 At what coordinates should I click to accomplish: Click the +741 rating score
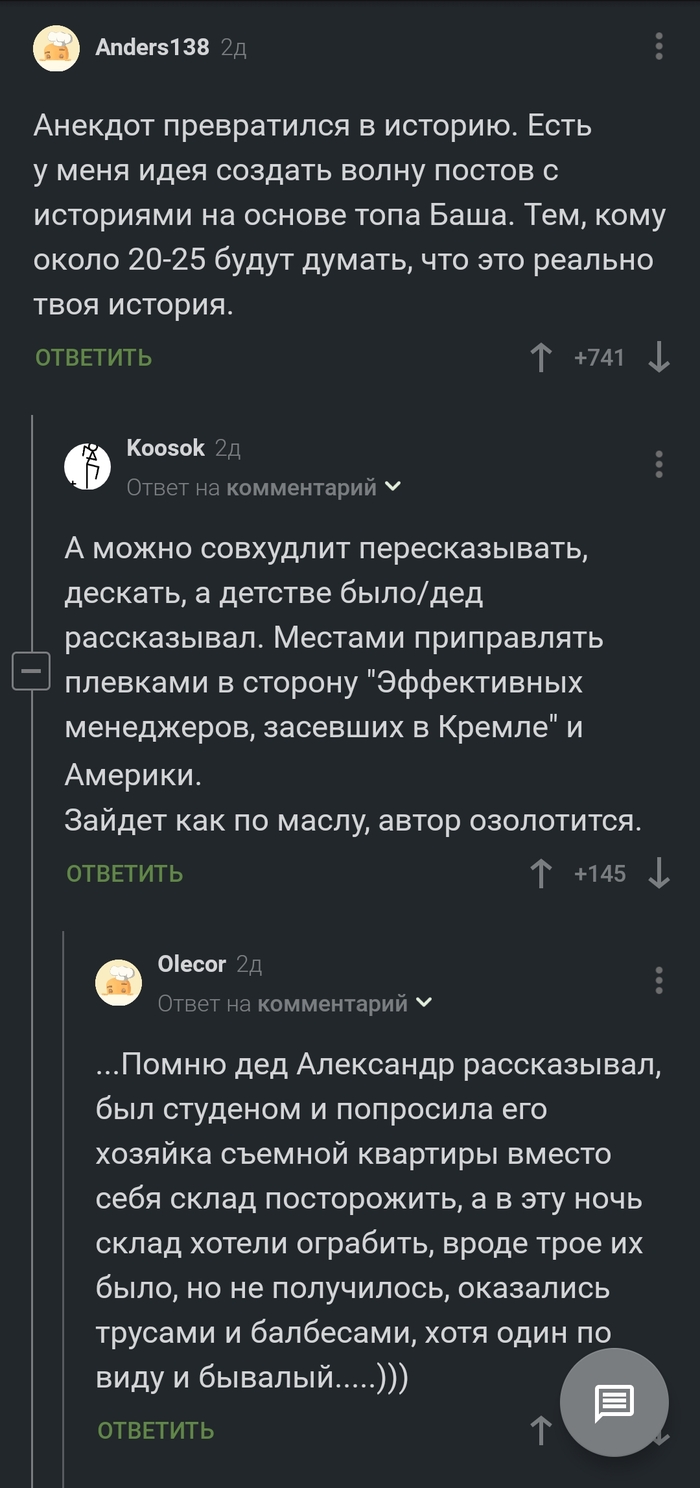pyautogui.click(x=600, y=356)
